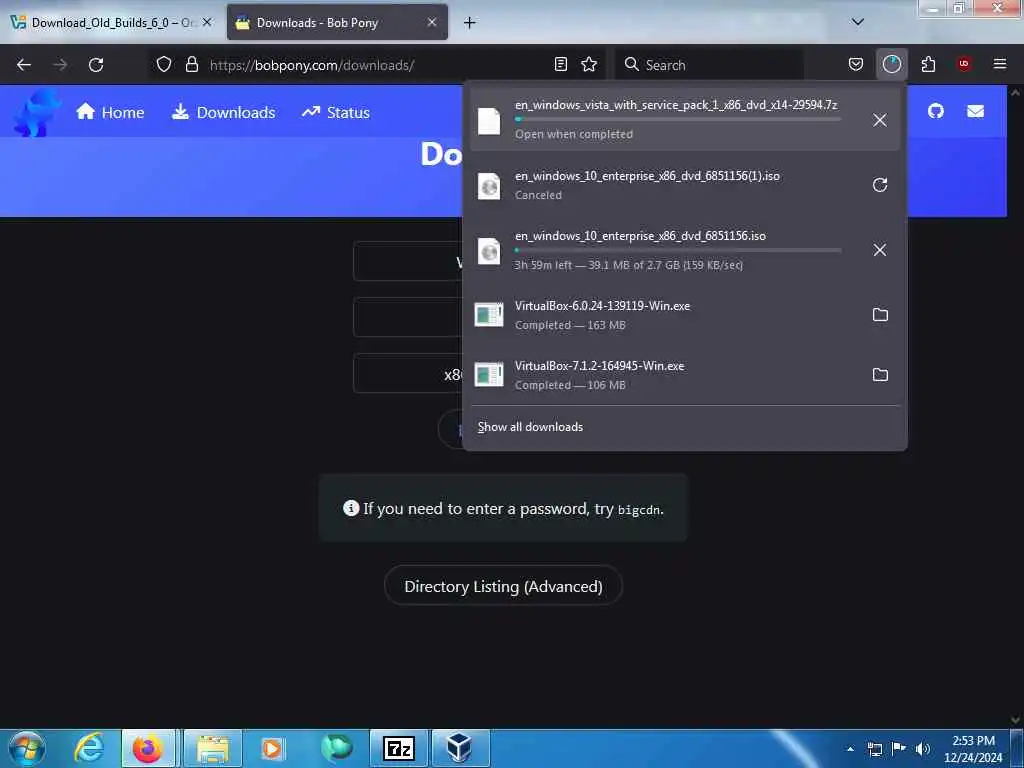
Task: Show VirtualBox-6.0.24 installer in folder
Action: tap(880, 315)
